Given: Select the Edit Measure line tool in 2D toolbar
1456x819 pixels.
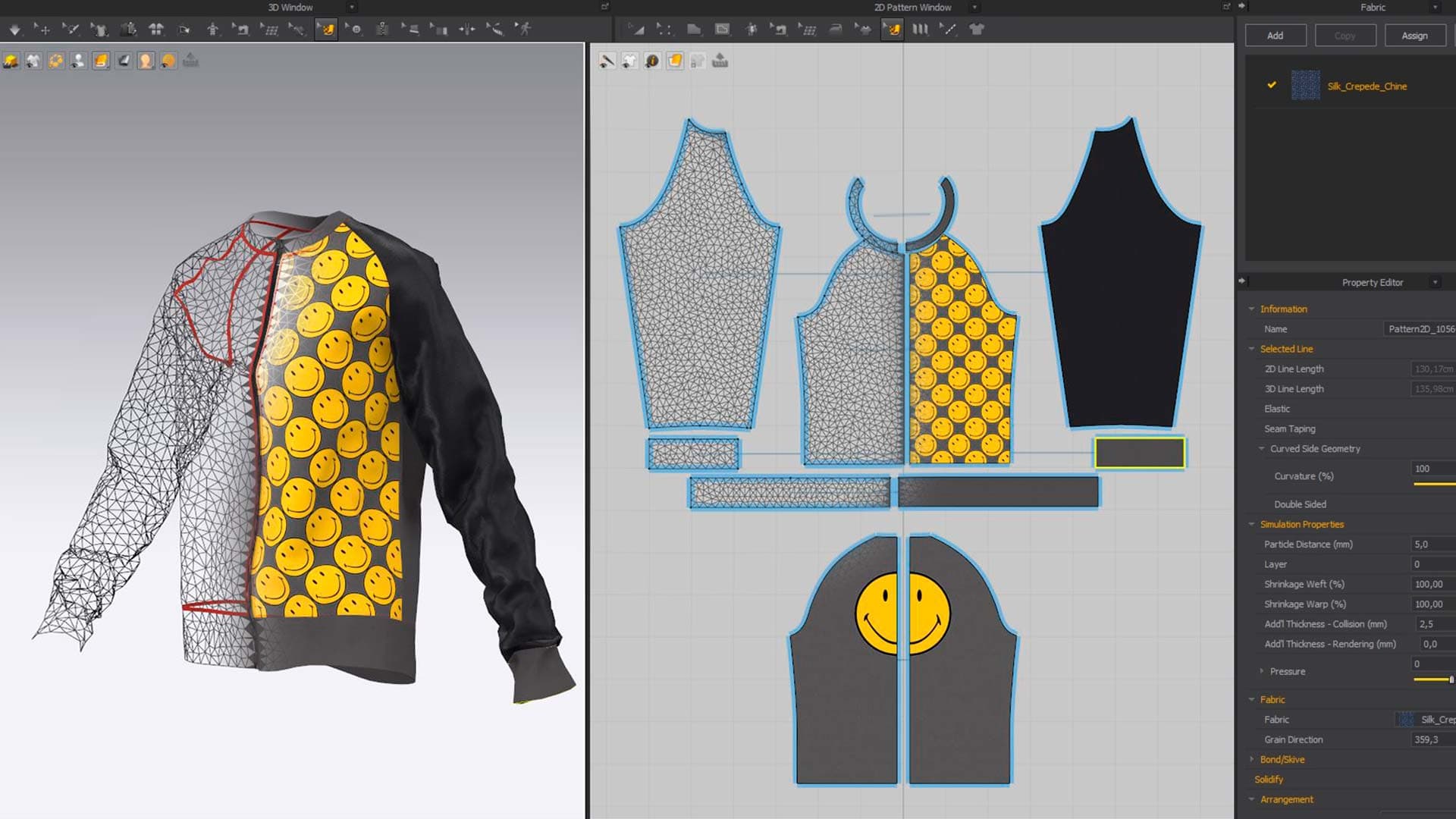Looking at the screenshot, I should click(x=948, y=30).
